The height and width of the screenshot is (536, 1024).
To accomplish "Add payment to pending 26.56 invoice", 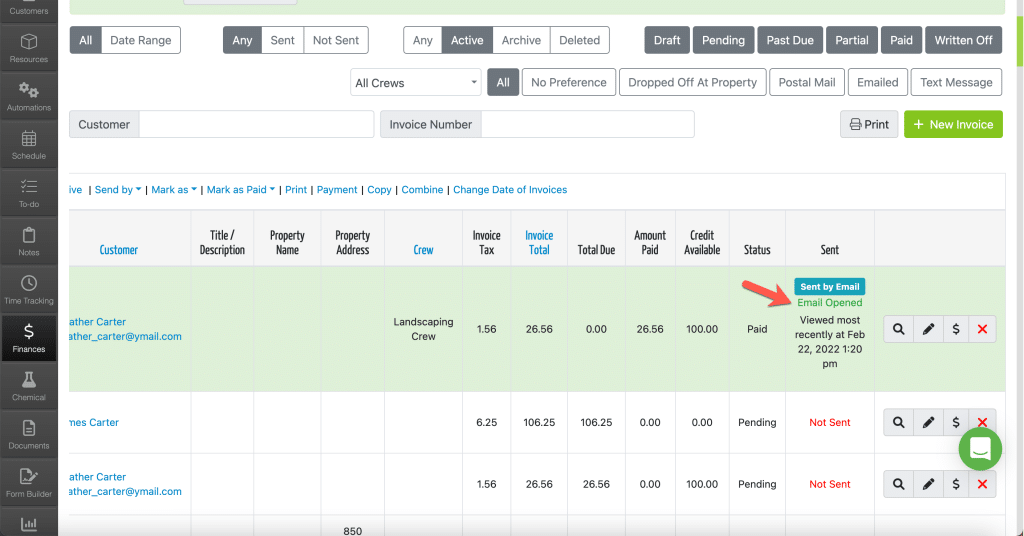I will point(955,484).
